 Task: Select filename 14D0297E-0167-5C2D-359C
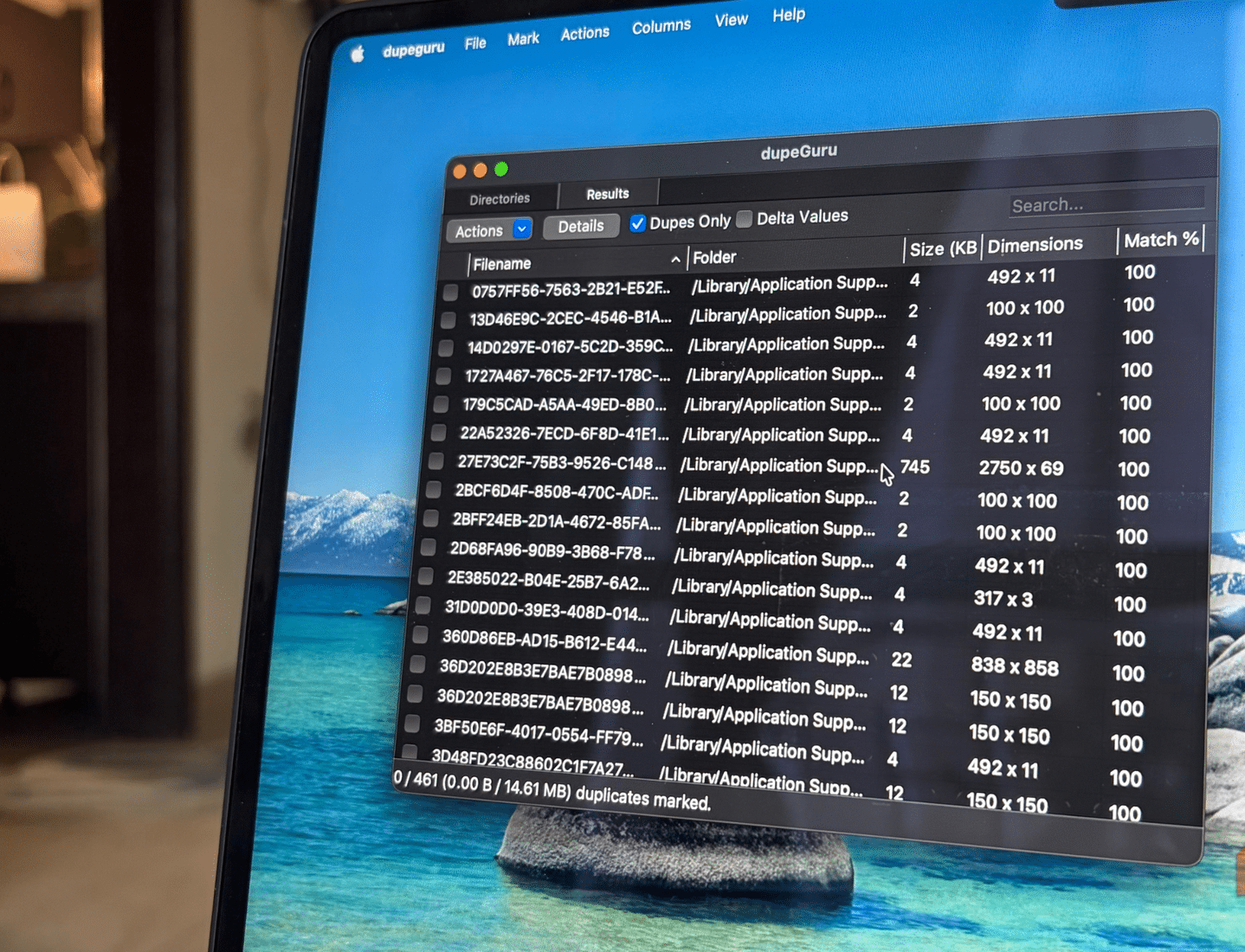click(570, 346)
